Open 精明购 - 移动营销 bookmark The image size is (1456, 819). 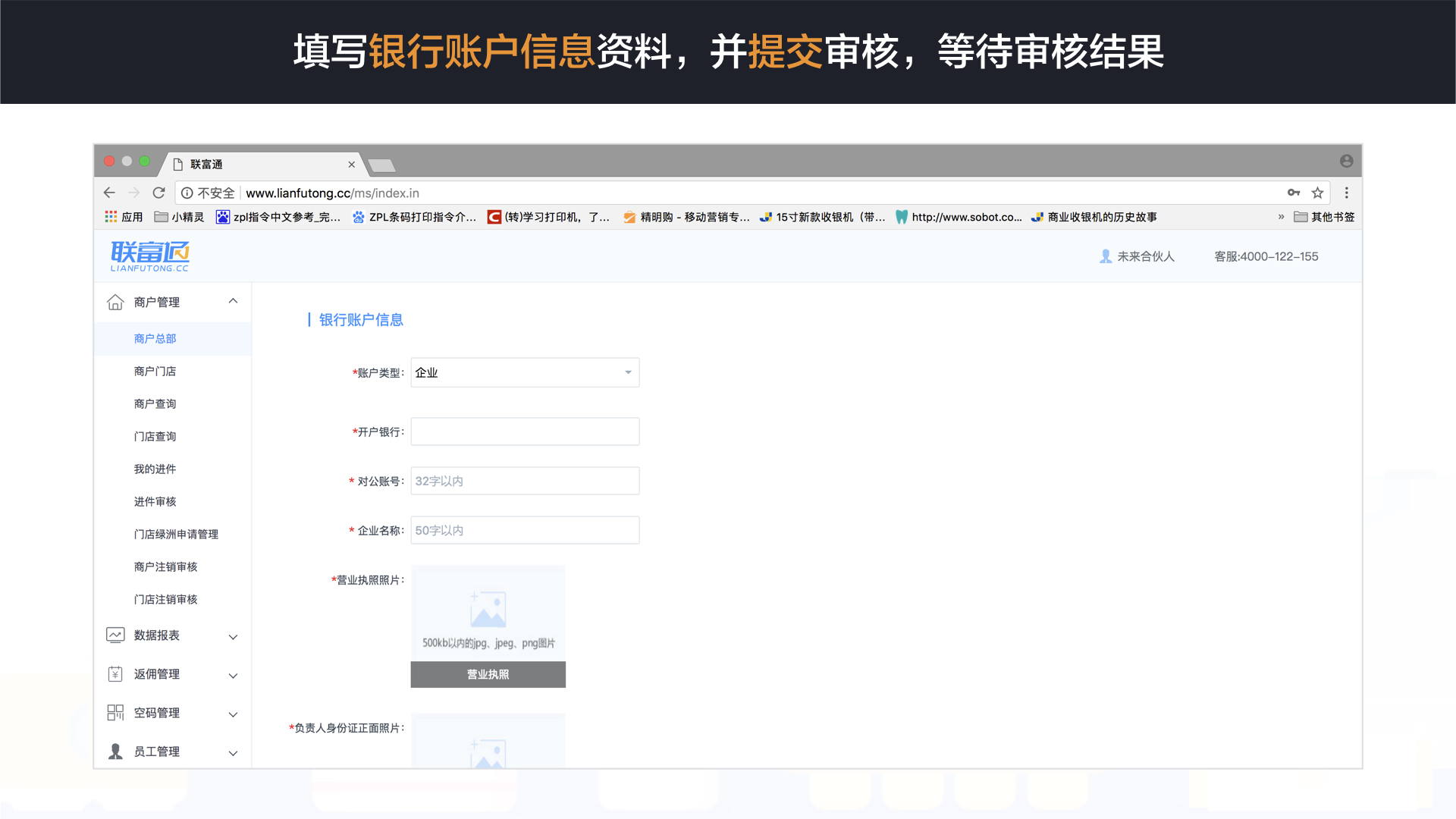tap(686, 217)
